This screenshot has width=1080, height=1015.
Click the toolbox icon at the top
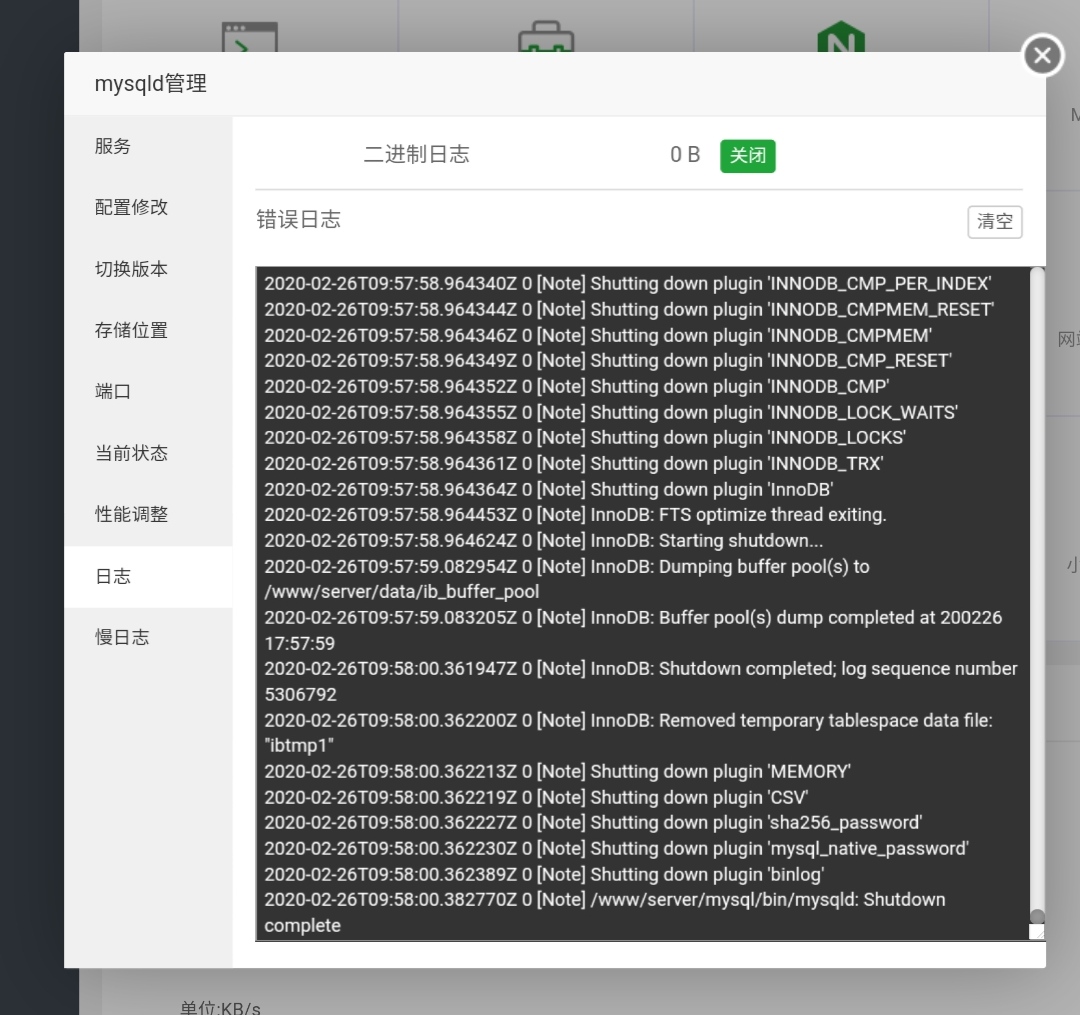coord(545,38)
